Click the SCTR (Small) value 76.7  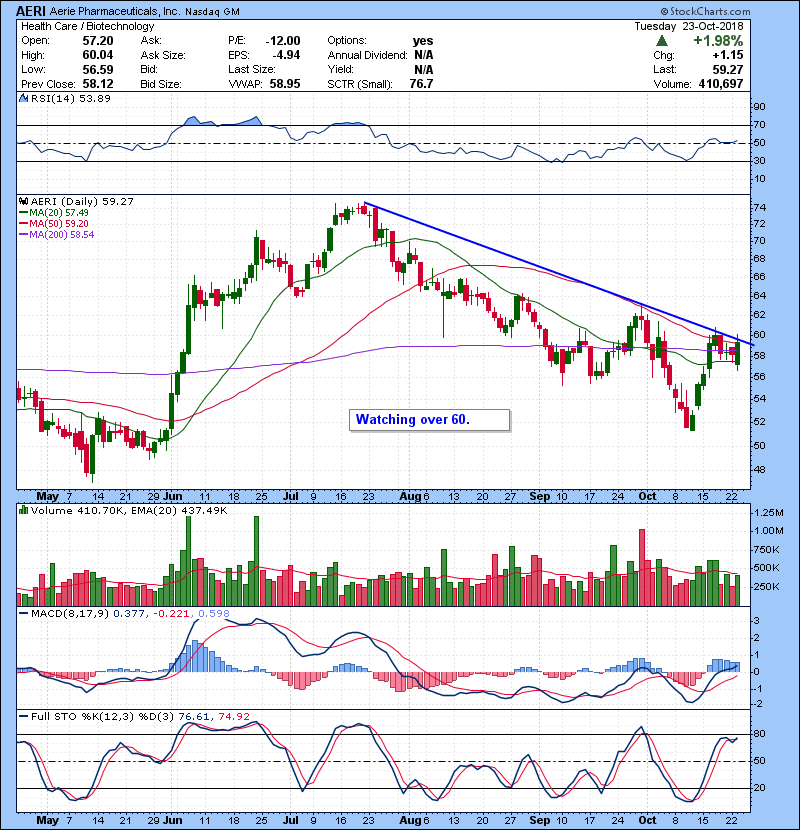(421, 84)
